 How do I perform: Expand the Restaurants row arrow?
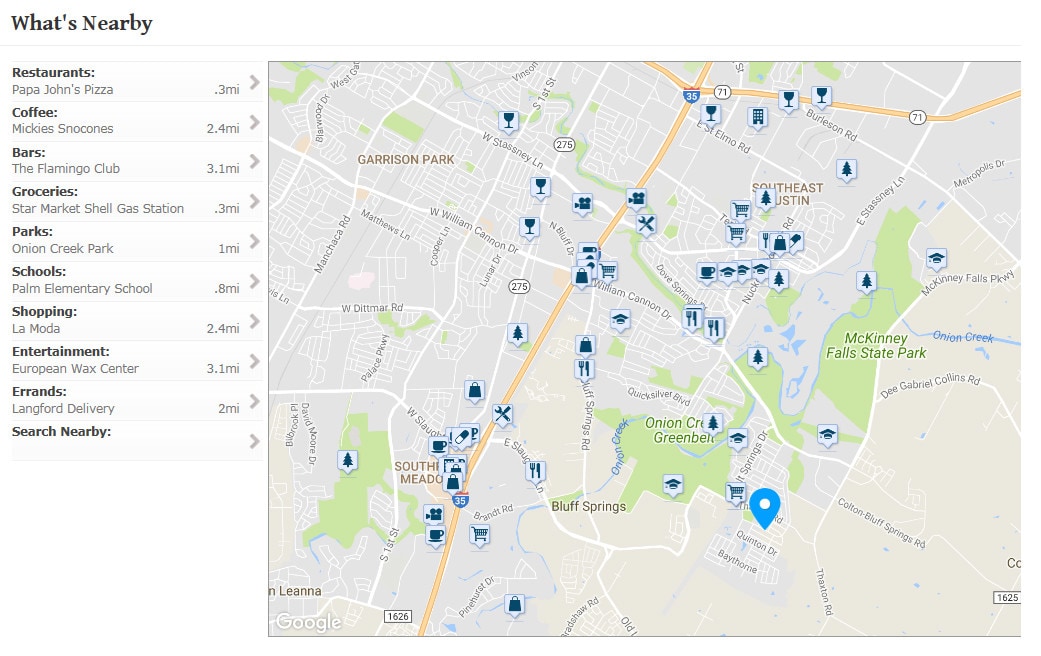pyautogui.click(x=254, y=82)
